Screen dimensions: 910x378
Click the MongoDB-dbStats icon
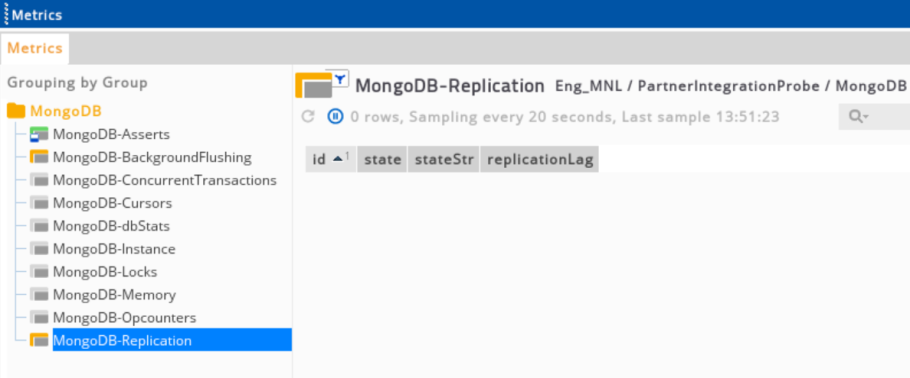[39, 226]
